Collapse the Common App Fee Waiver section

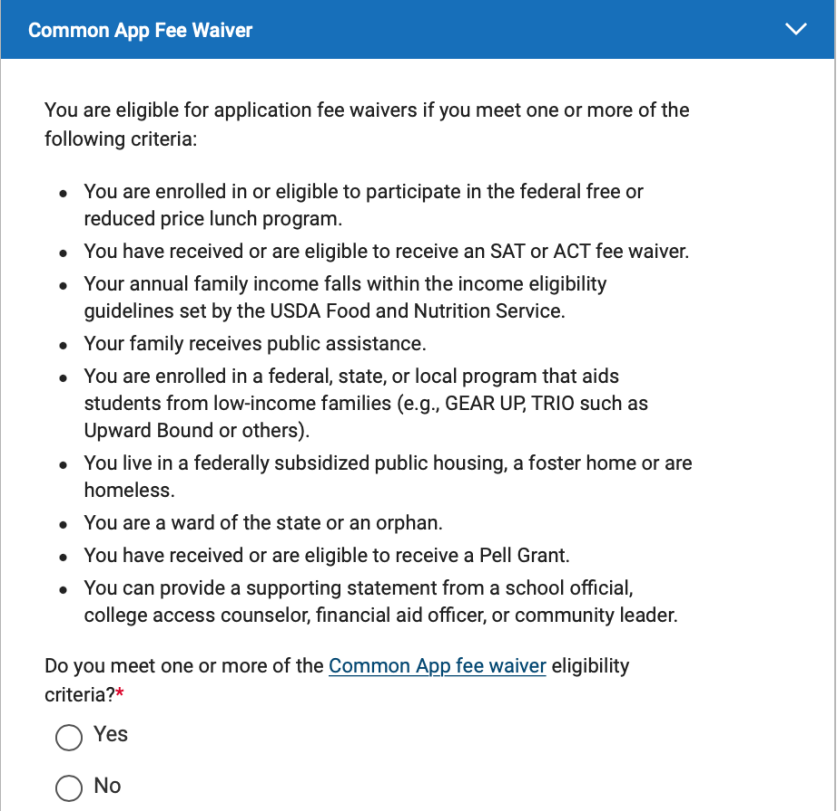(796, 29)
